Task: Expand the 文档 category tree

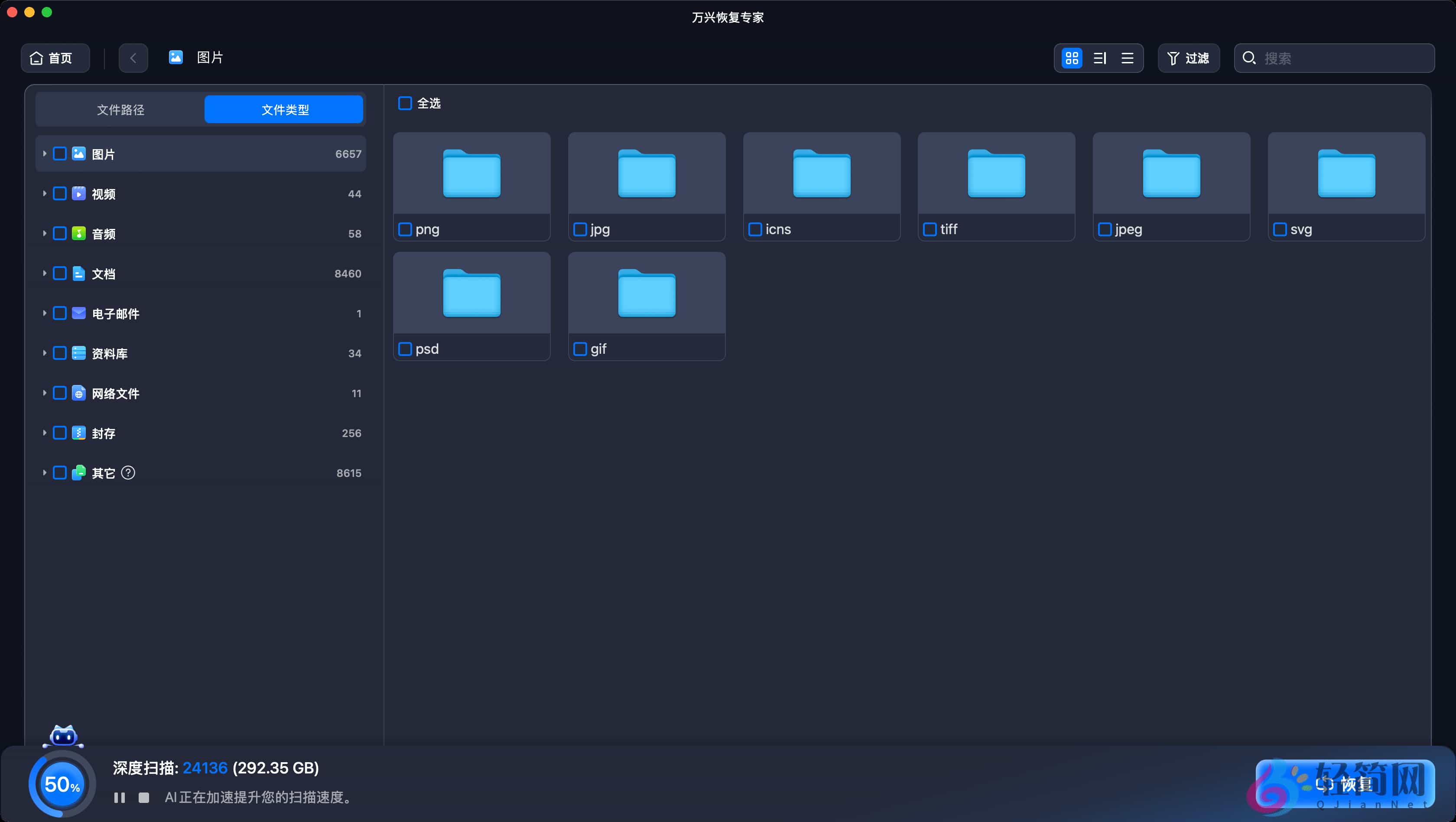Action: tap(44, 274)
